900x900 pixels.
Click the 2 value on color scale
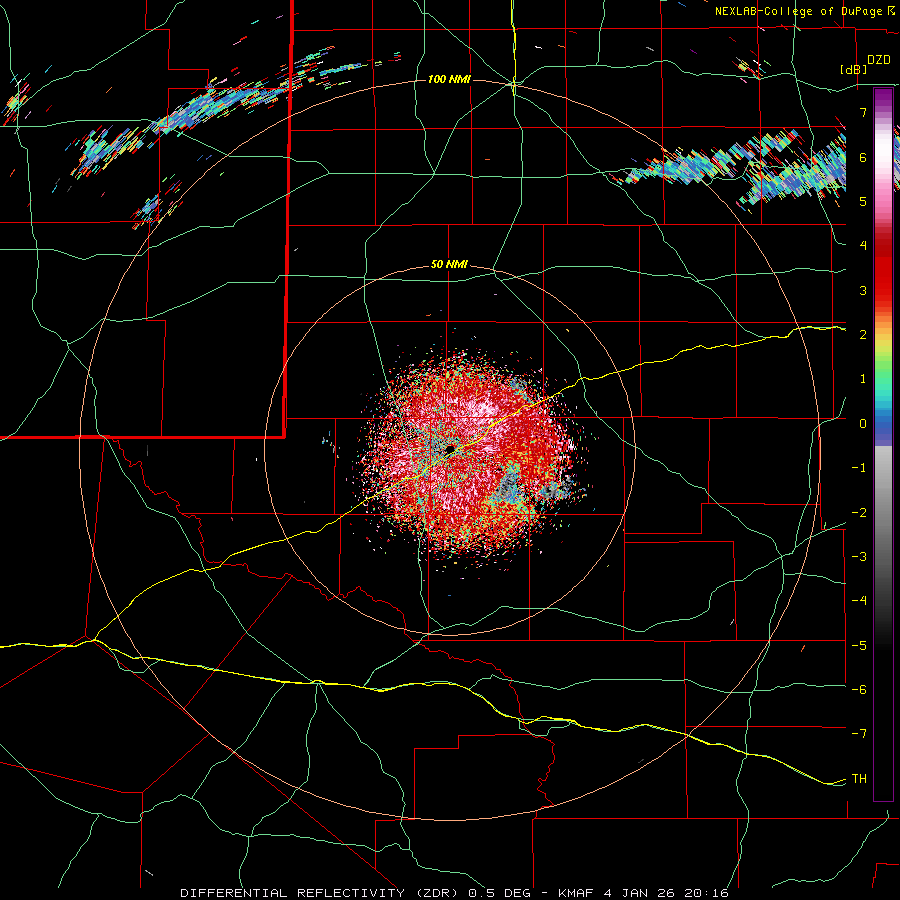click(x=863, y=335)
